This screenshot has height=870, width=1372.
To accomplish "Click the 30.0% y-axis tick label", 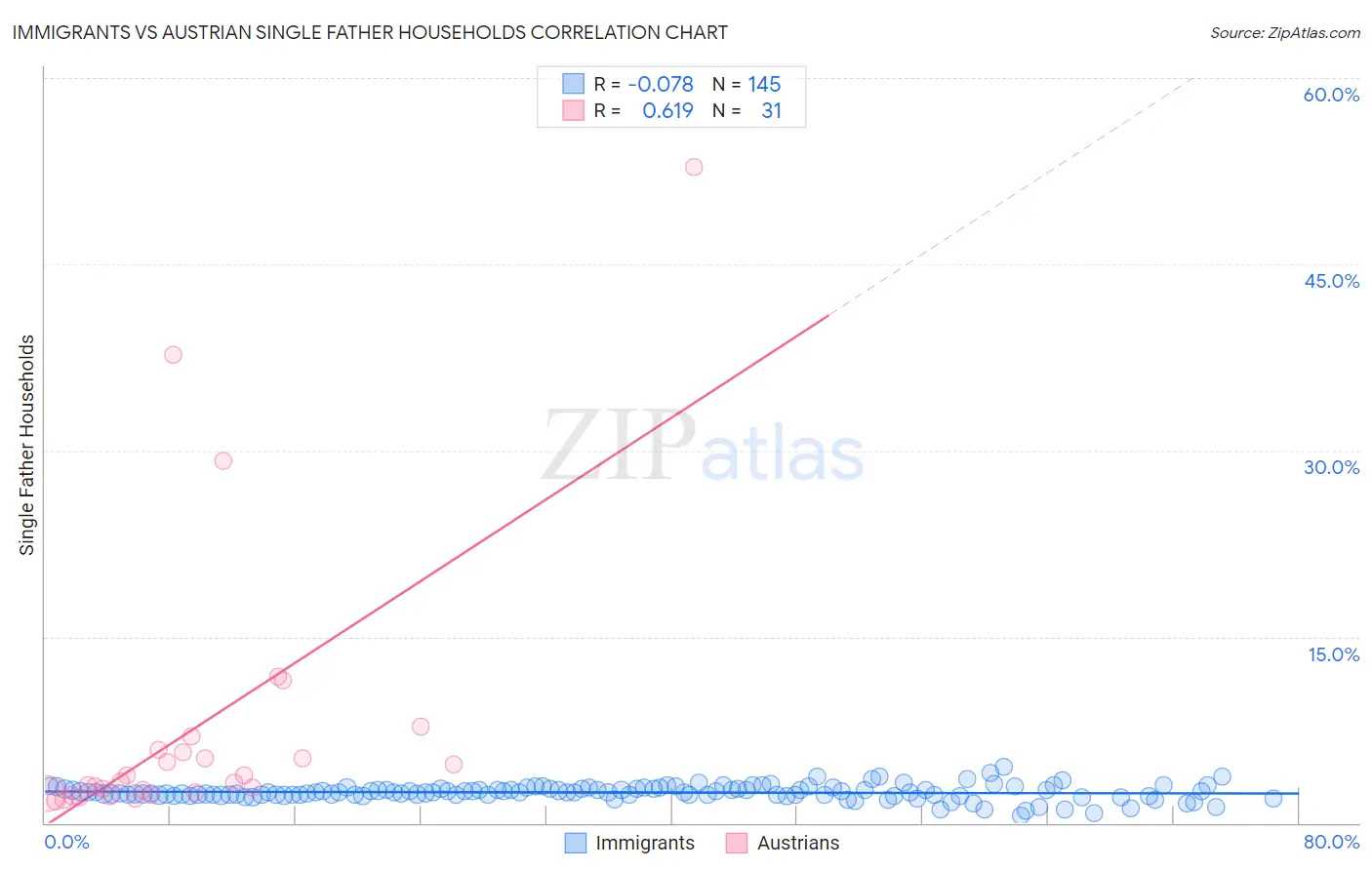I will pyautogui.click(x=1331, y=467).
